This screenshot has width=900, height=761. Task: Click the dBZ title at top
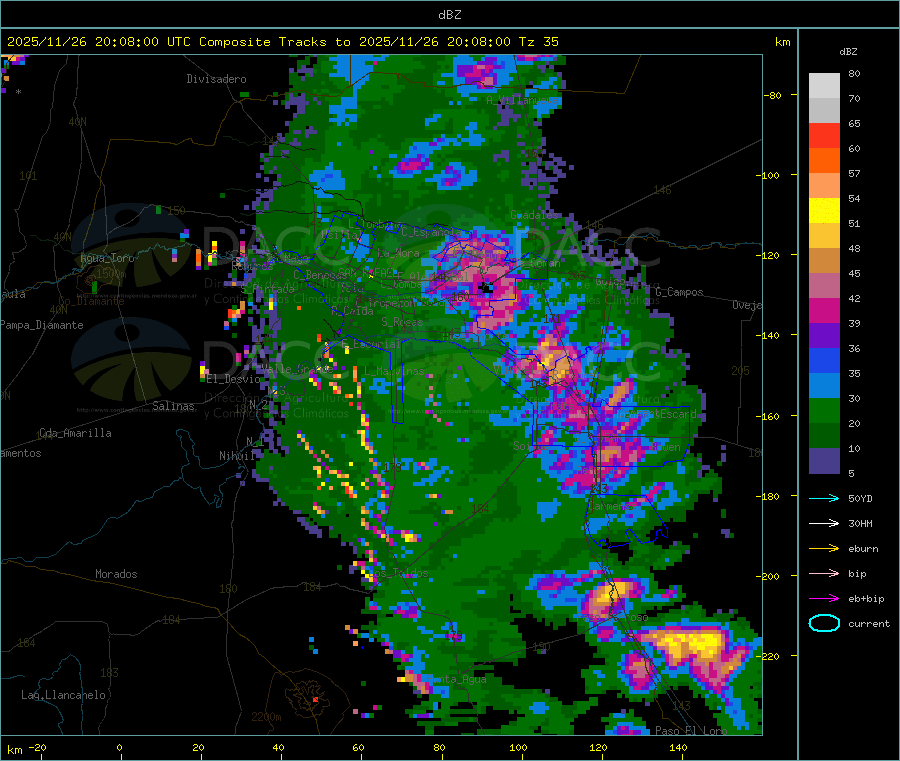[450, 15]
